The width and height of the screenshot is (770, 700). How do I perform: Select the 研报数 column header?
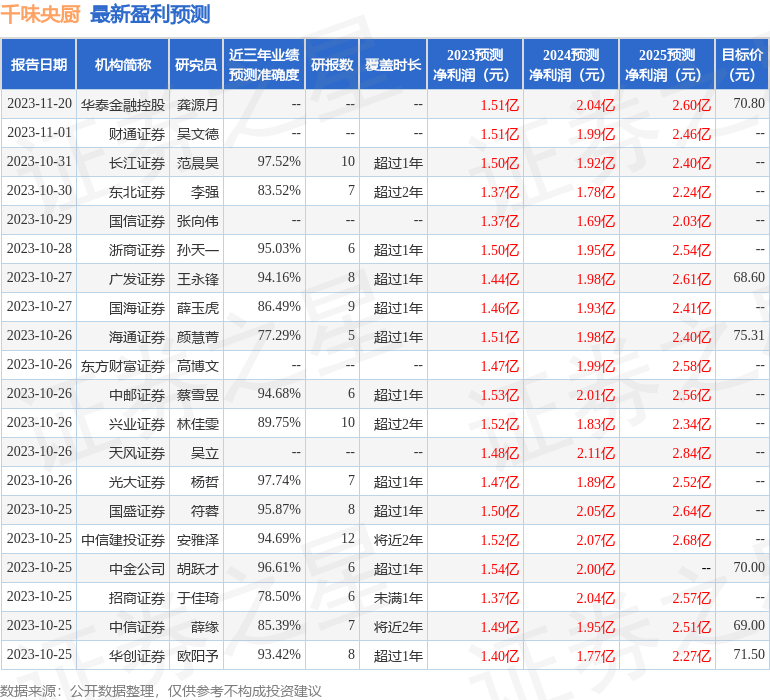tap(332, 64)
